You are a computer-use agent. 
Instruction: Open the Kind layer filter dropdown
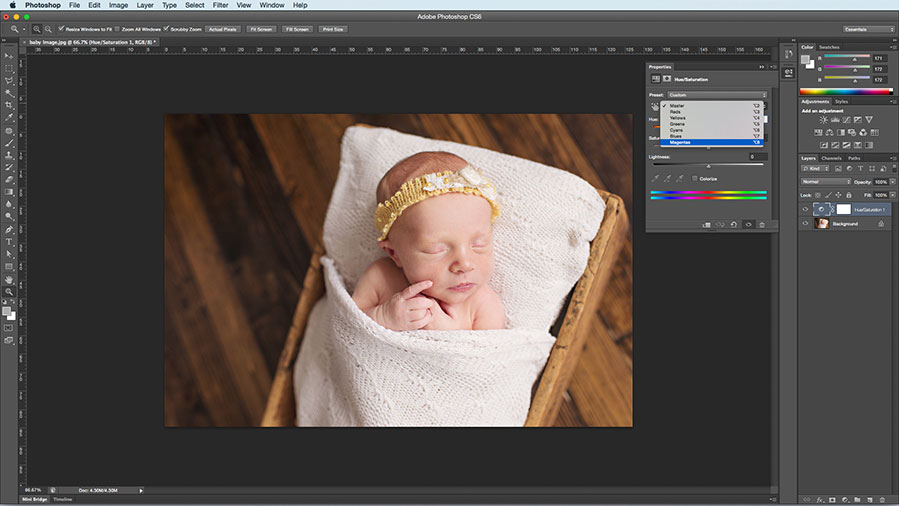815,168
